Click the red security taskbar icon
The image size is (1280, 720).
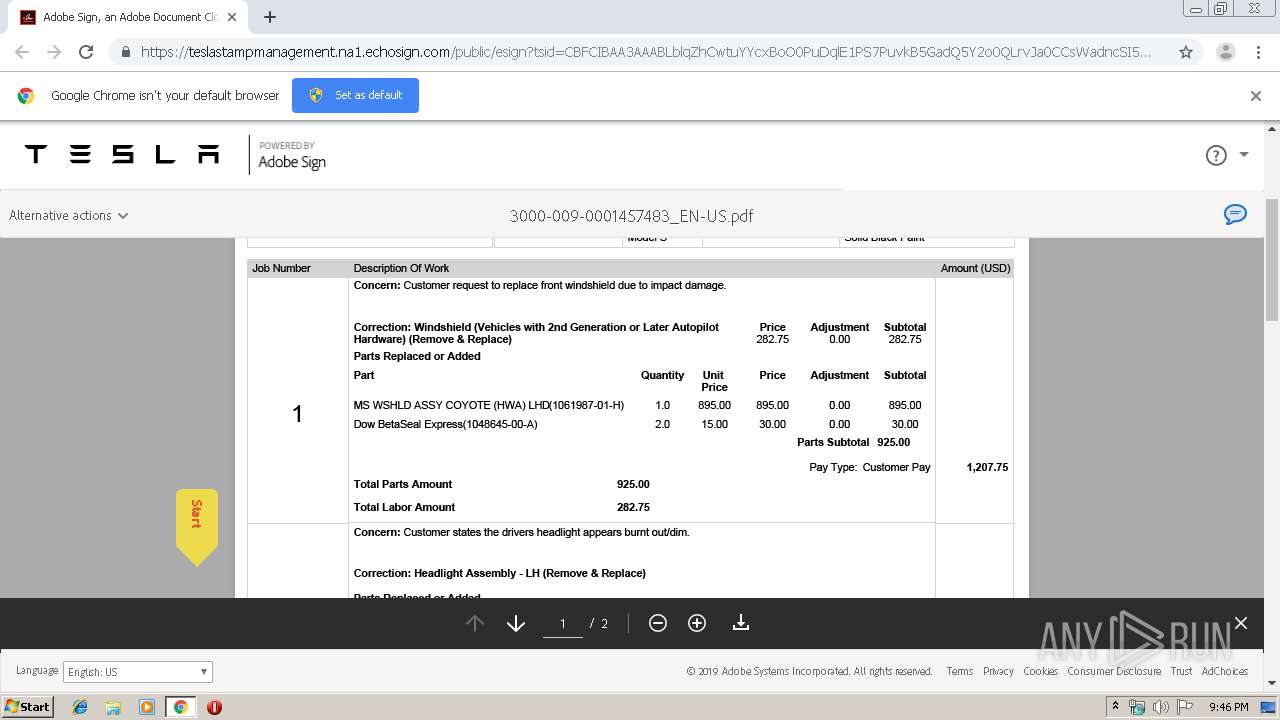point(214,707)
